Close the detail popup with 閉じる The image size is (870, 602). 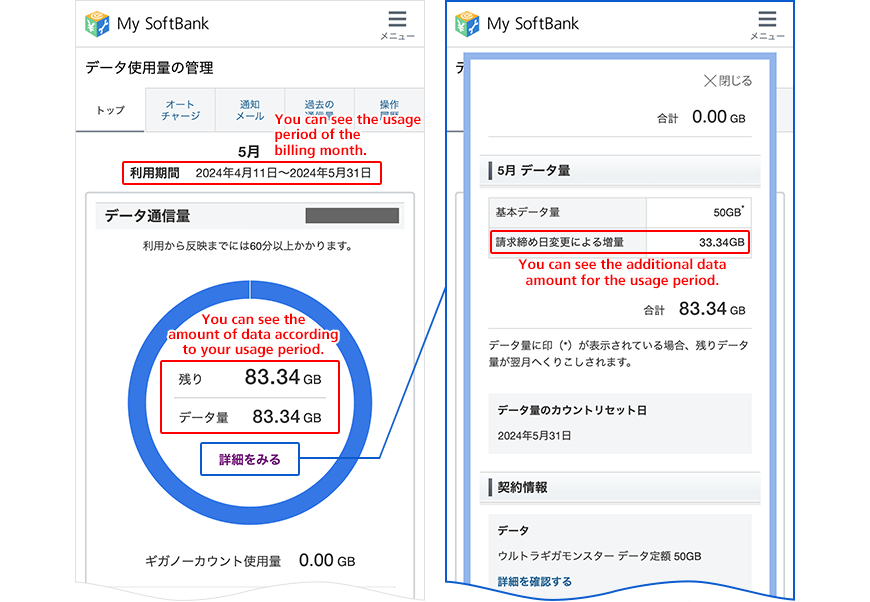pyautogui.click(x=728, y=81)
